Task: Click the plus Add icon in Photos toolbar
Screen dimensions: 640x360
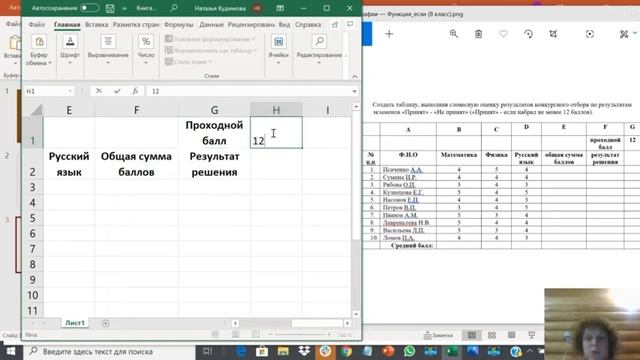Action: (389, 34)
